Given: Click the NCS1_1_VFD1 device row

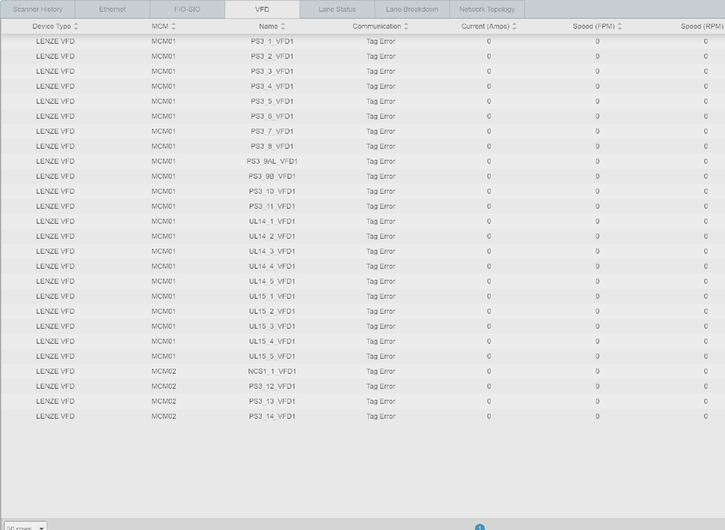Looking at the screenshot, I should (271, 371).
